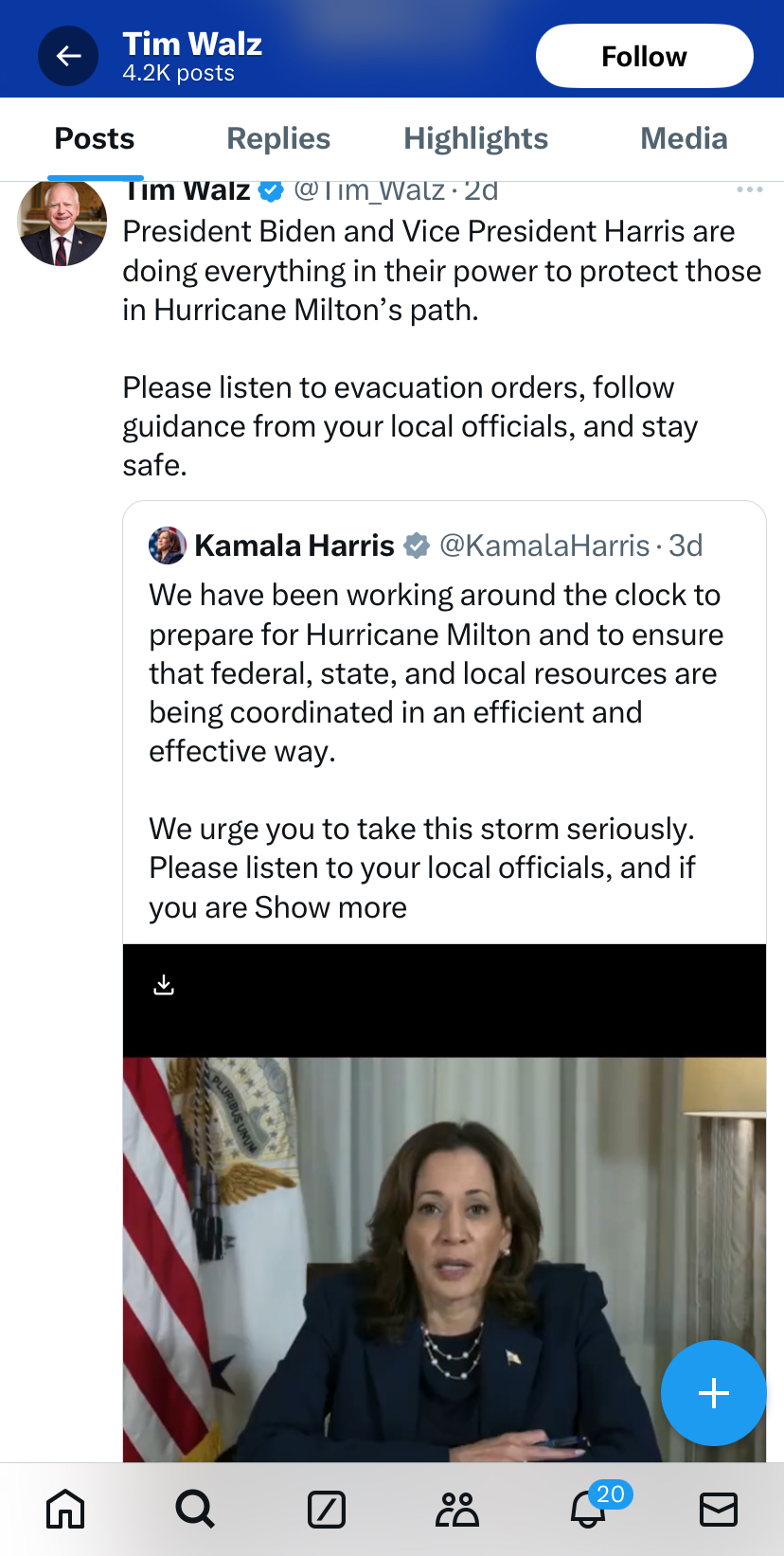
Task: Open Notifications bell with 20 badge
Action: point(589,1509)
